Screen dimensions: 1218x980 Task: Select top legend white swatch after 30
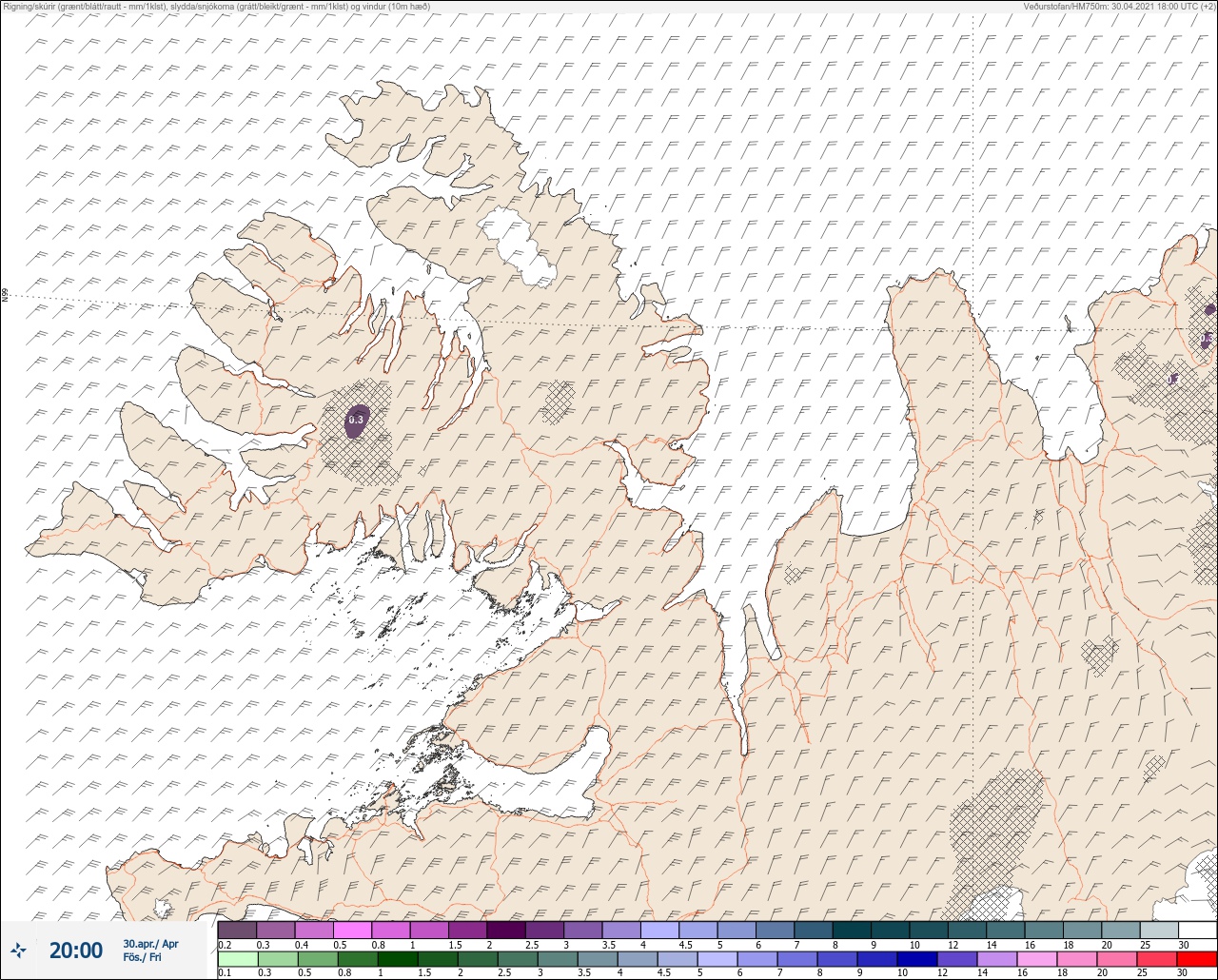[1198, 930]
